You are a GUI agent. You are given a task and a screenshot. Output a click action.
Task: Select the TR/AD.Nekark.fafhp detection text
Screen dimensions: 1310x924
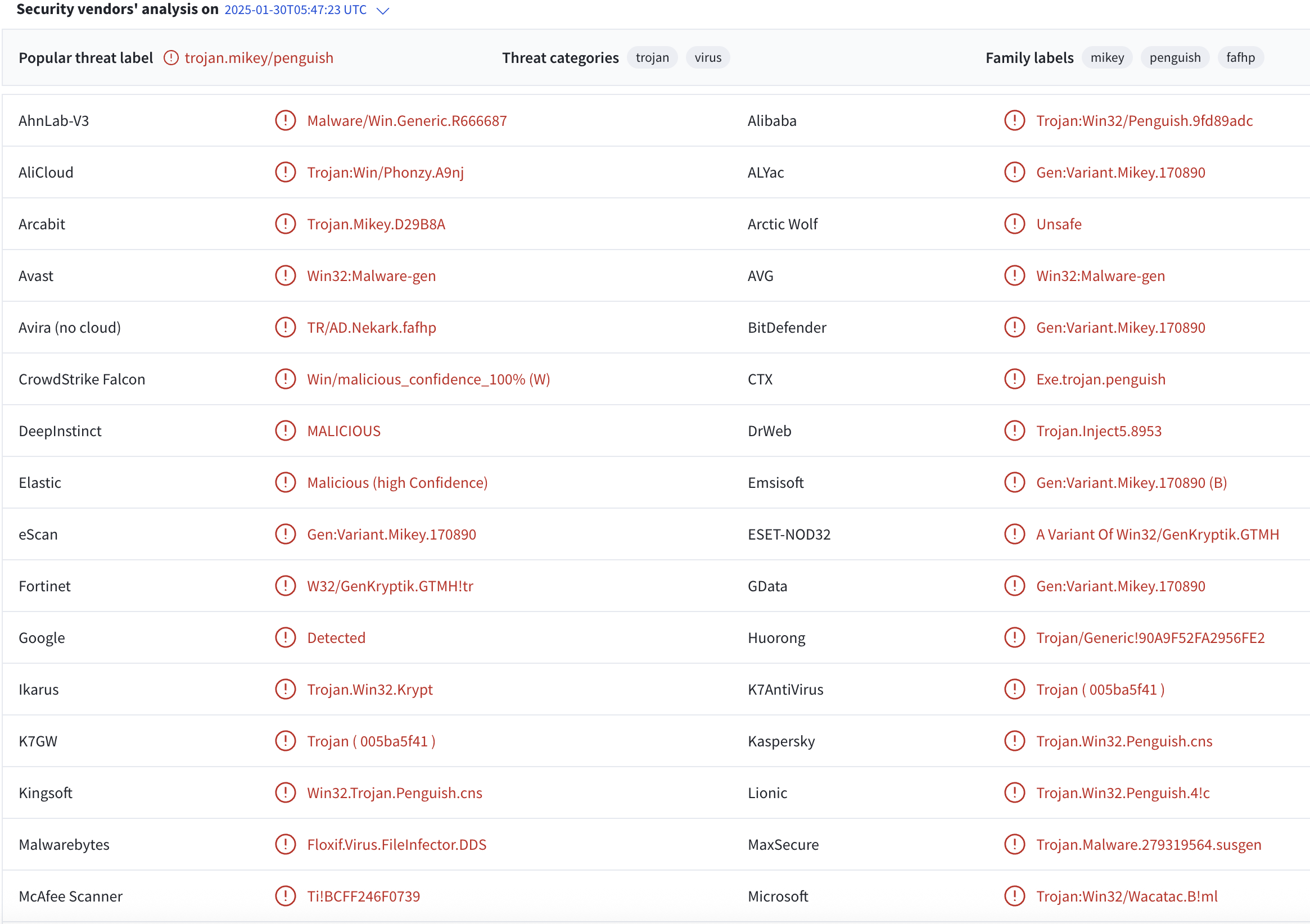tap(372, 328)
